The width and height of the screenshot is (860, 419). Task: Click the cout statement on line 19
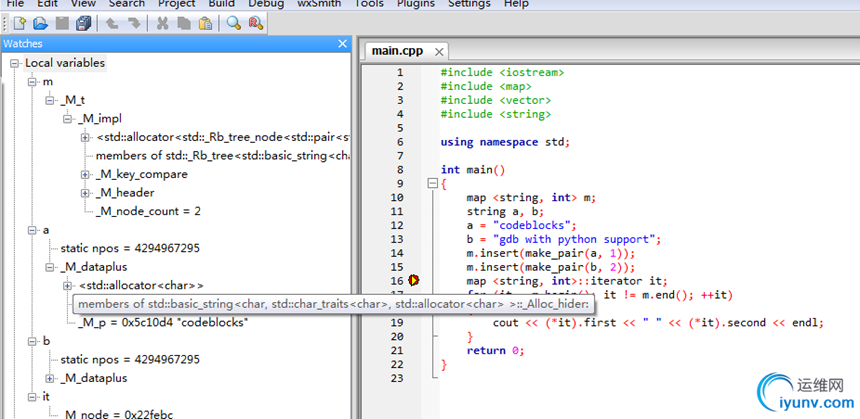(658, 322)
